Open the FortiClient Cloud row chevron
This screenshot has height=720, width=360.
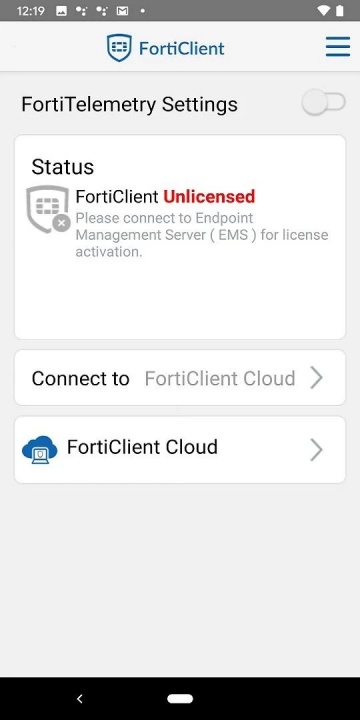pyautogui.click(x=316, y=450)
